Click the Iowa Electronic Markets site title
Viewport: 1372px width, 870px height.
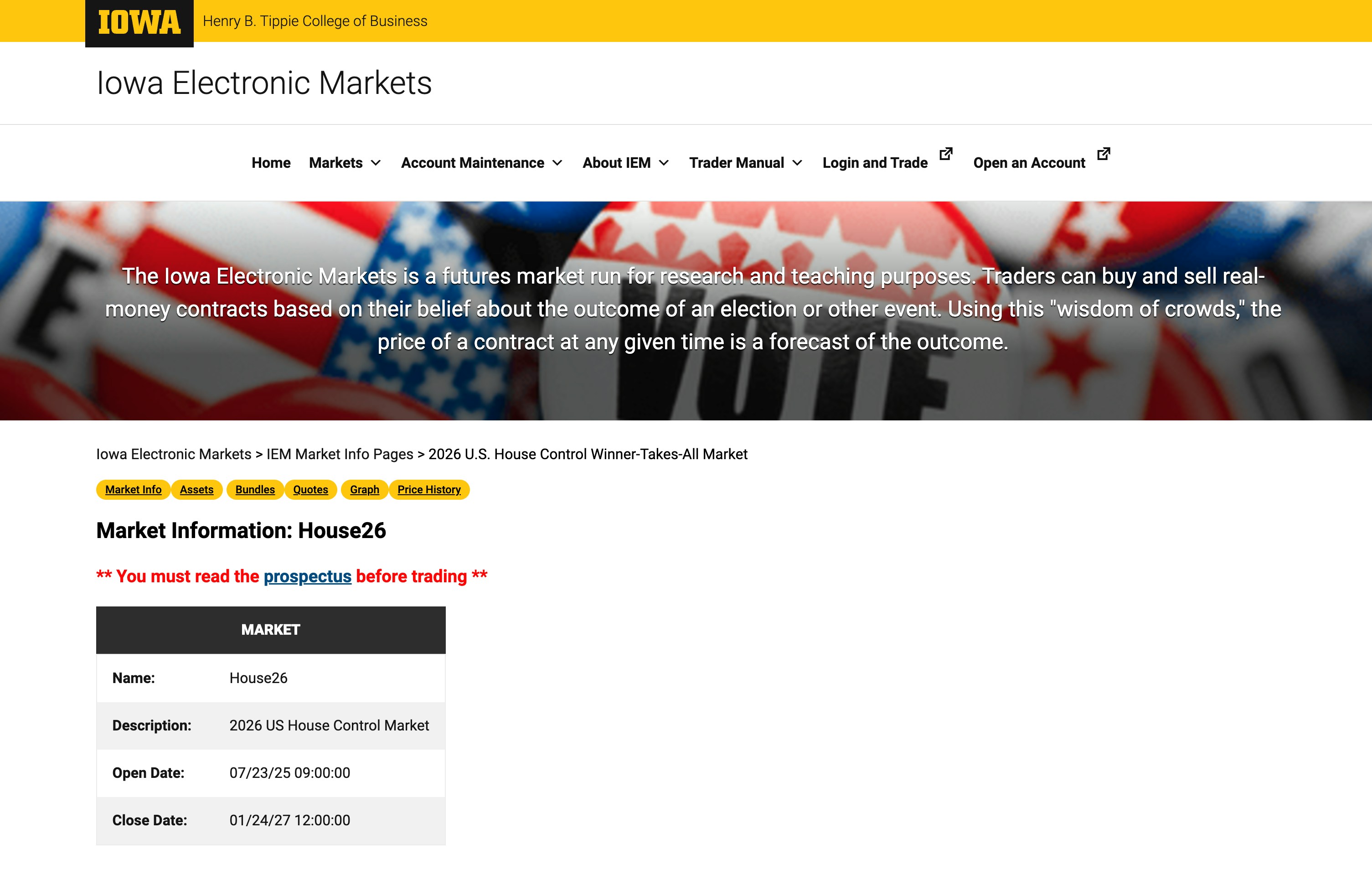tap(264, 83)
